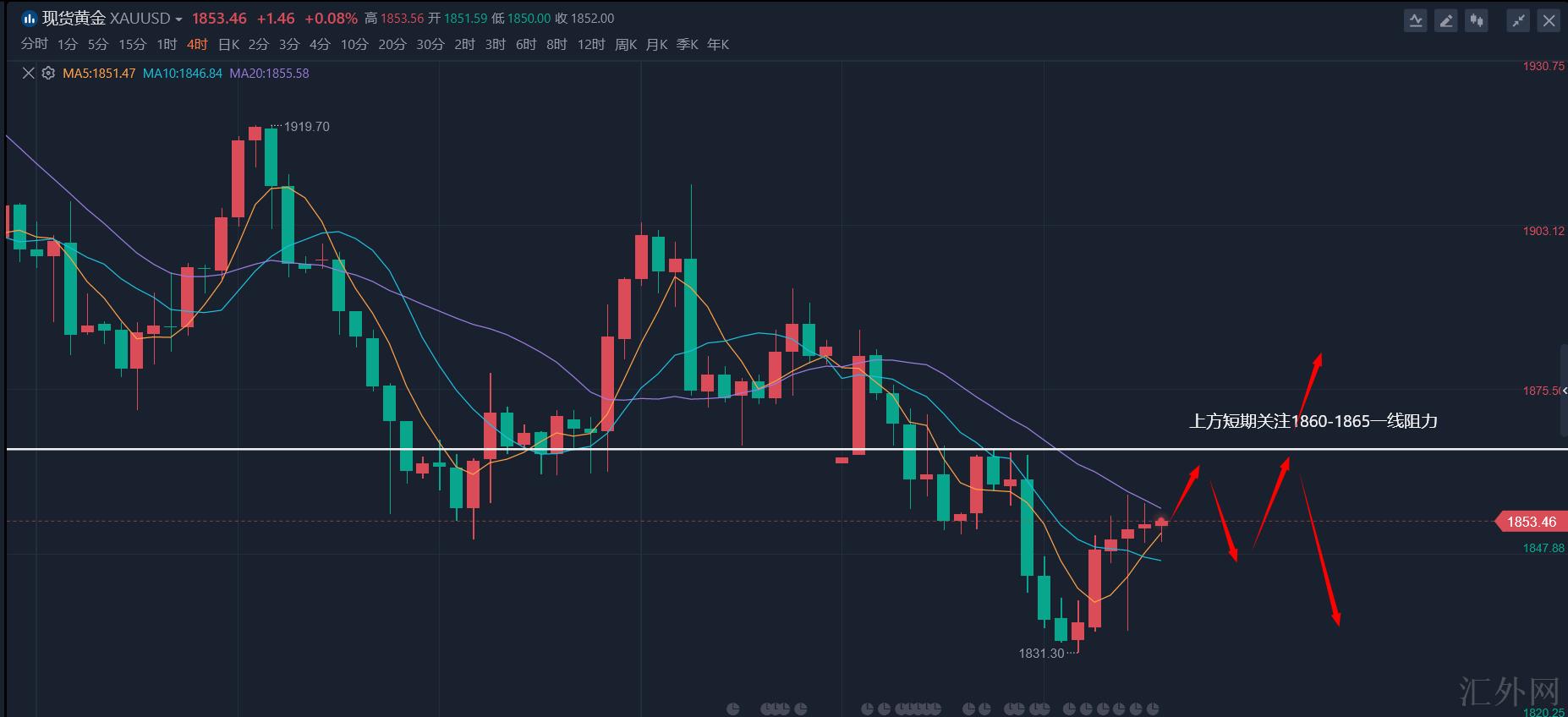Open MA indicator settings gear

click(48, 74)
